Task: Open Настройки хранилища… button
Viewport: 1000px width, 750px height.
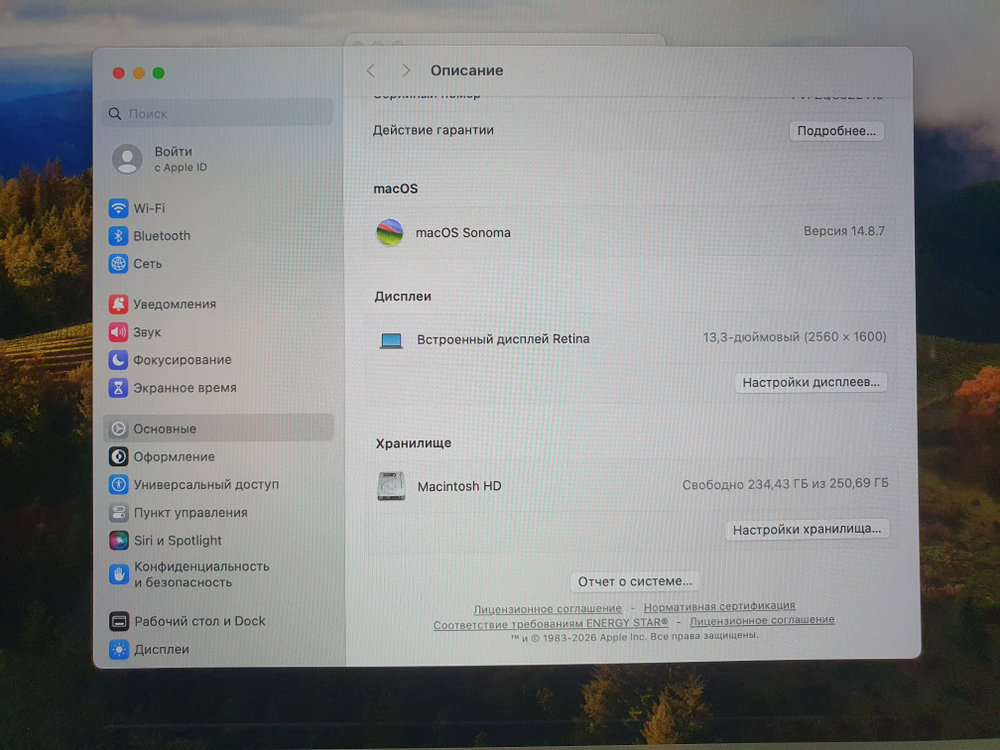Action: click(807, 529)
